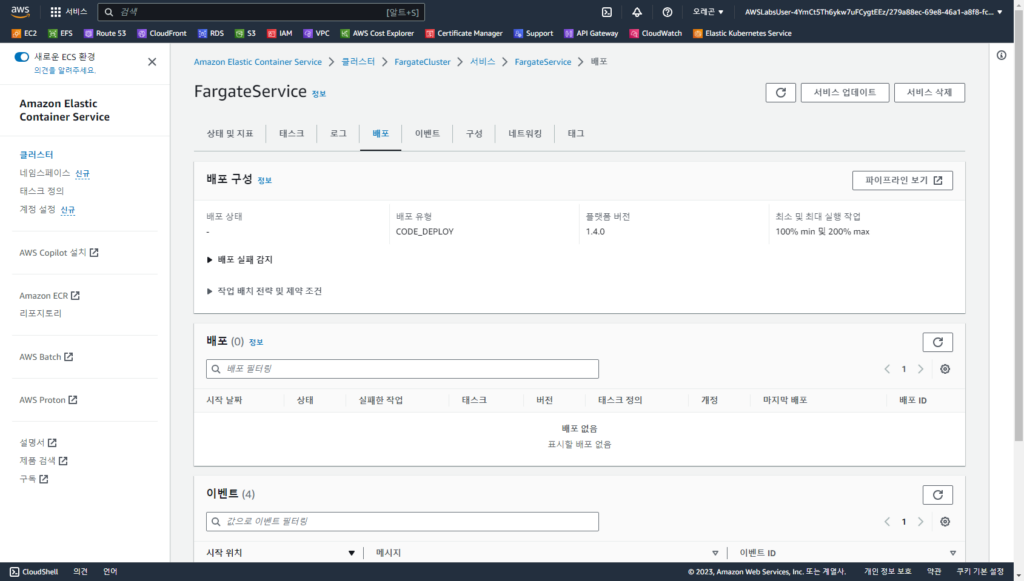Open the AWSLabsUser account menu
Viewport: 1024px width, 581px height.
tap(873, 12)
